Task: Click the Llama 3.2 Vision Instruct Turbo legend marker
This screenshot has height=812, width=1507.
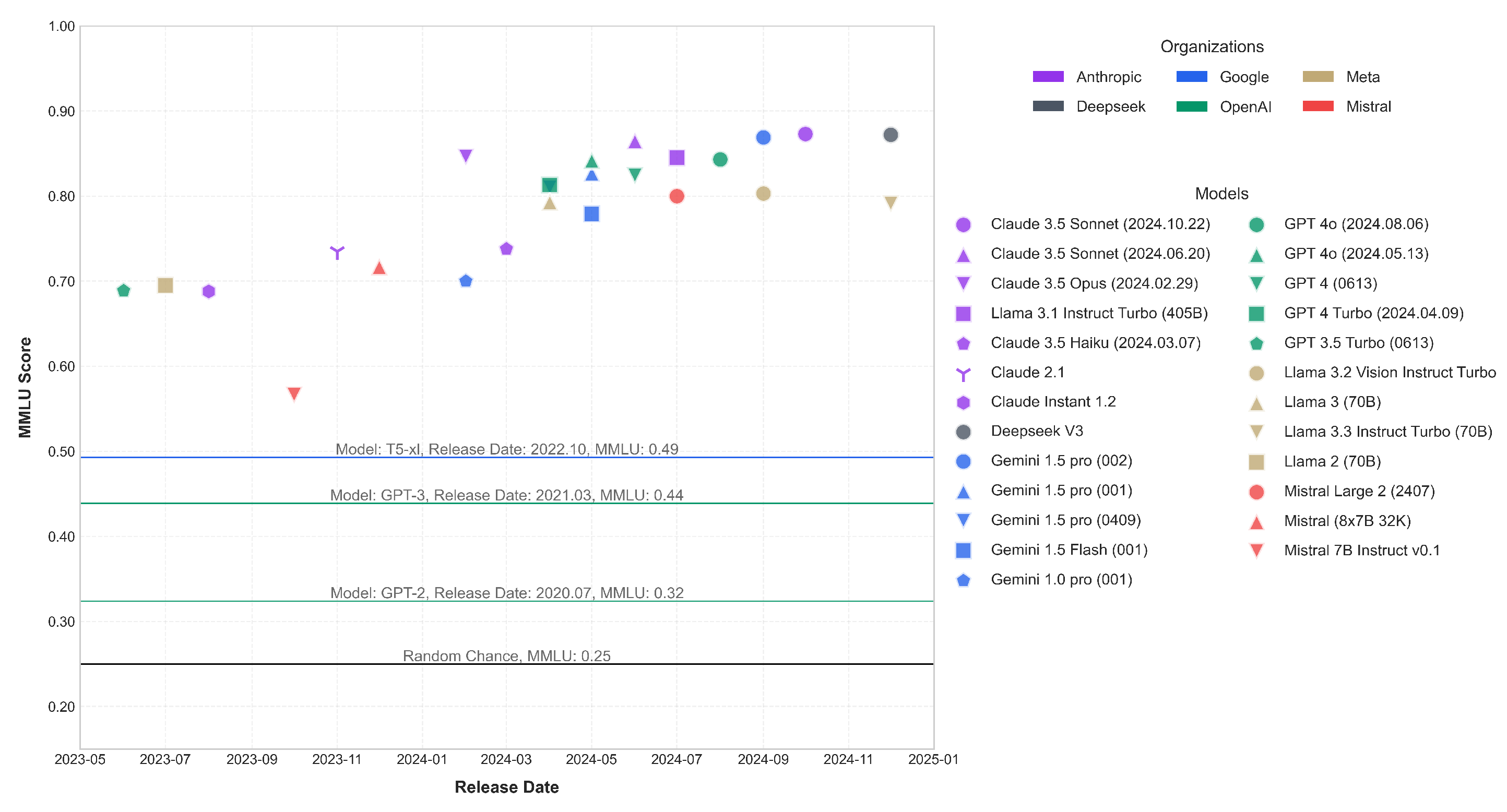Action: [x=1256, y=373]
